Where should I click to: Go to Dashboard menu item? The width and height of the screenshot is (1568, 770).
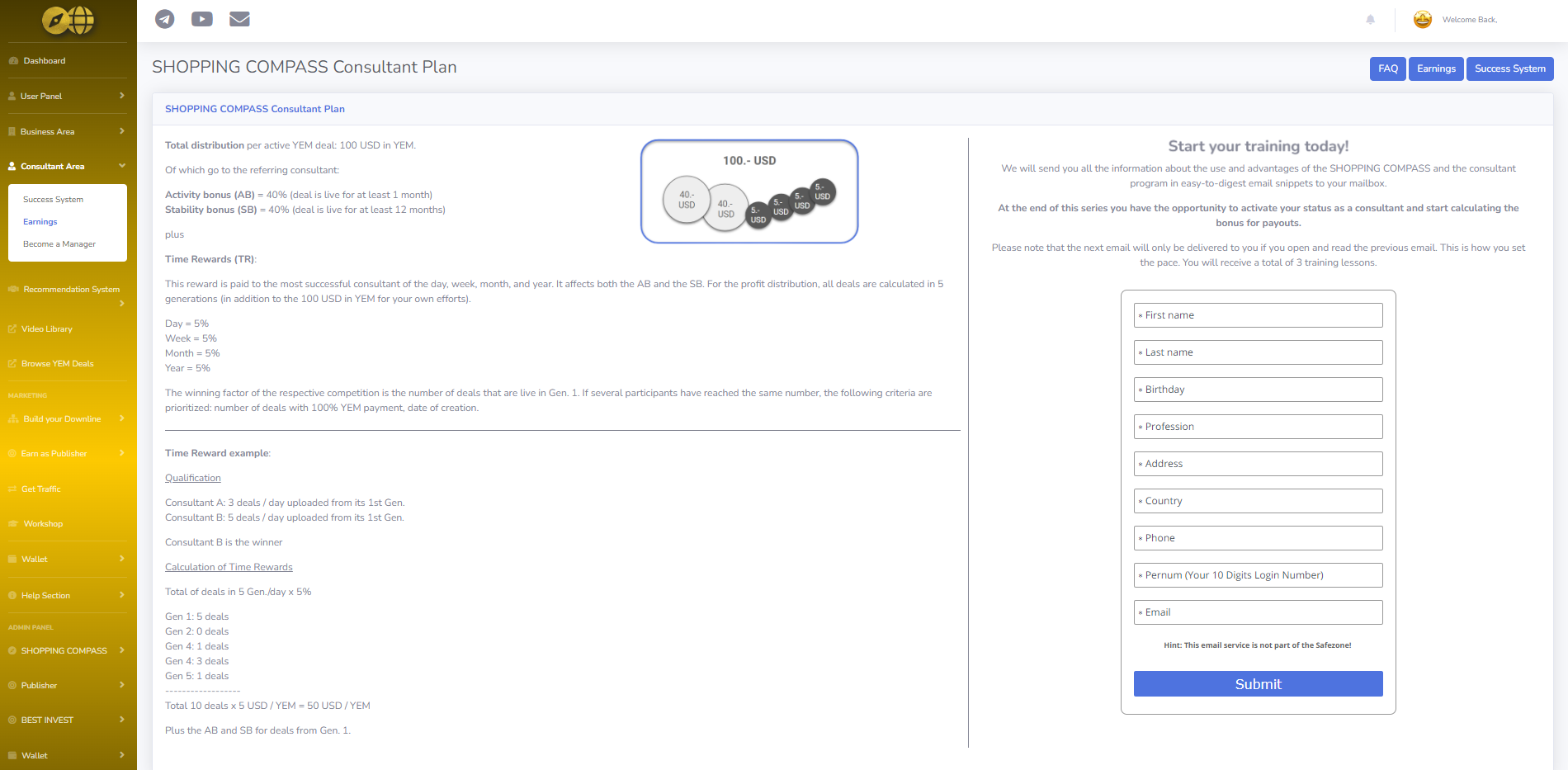tap(45, 61)
